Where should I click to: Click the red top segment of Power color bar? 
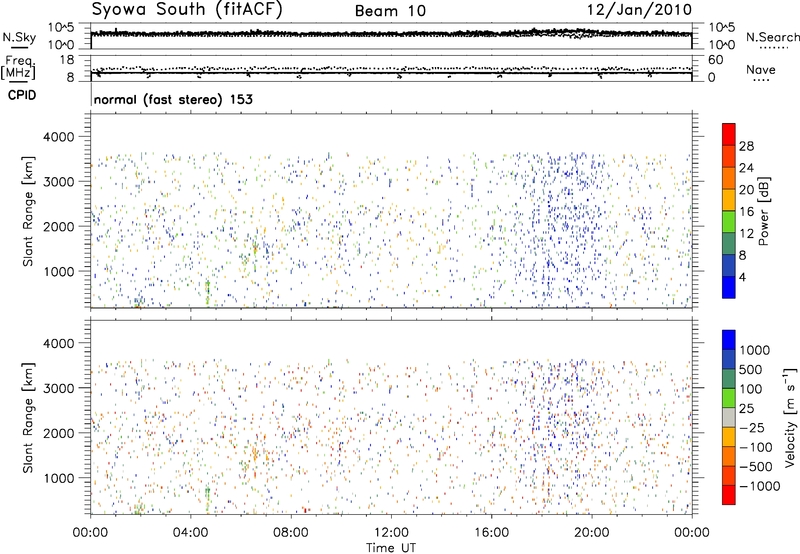pyautogui.click(x=729, y=134)
